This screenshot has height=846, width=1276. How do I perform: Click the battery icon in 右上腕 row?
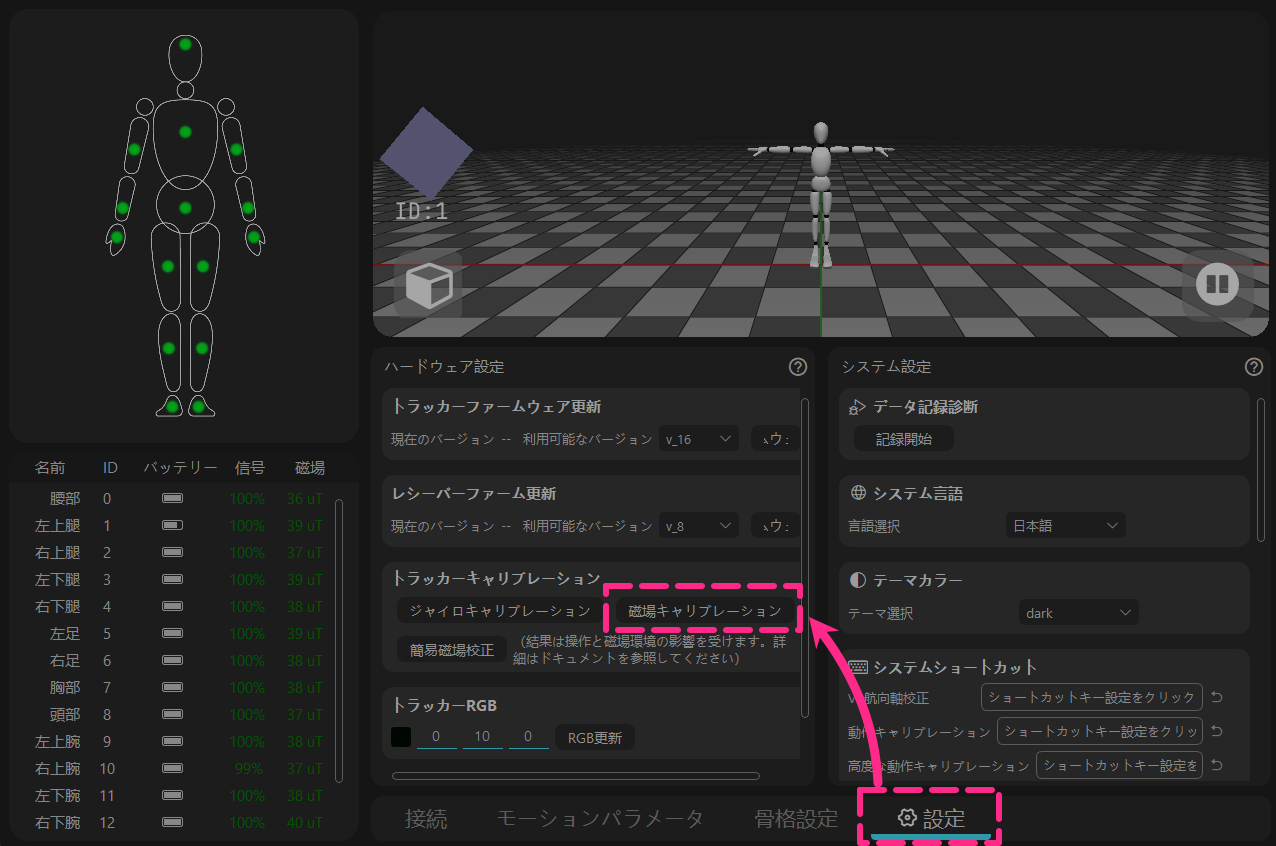pyautogui.click(x=172, y=768)
